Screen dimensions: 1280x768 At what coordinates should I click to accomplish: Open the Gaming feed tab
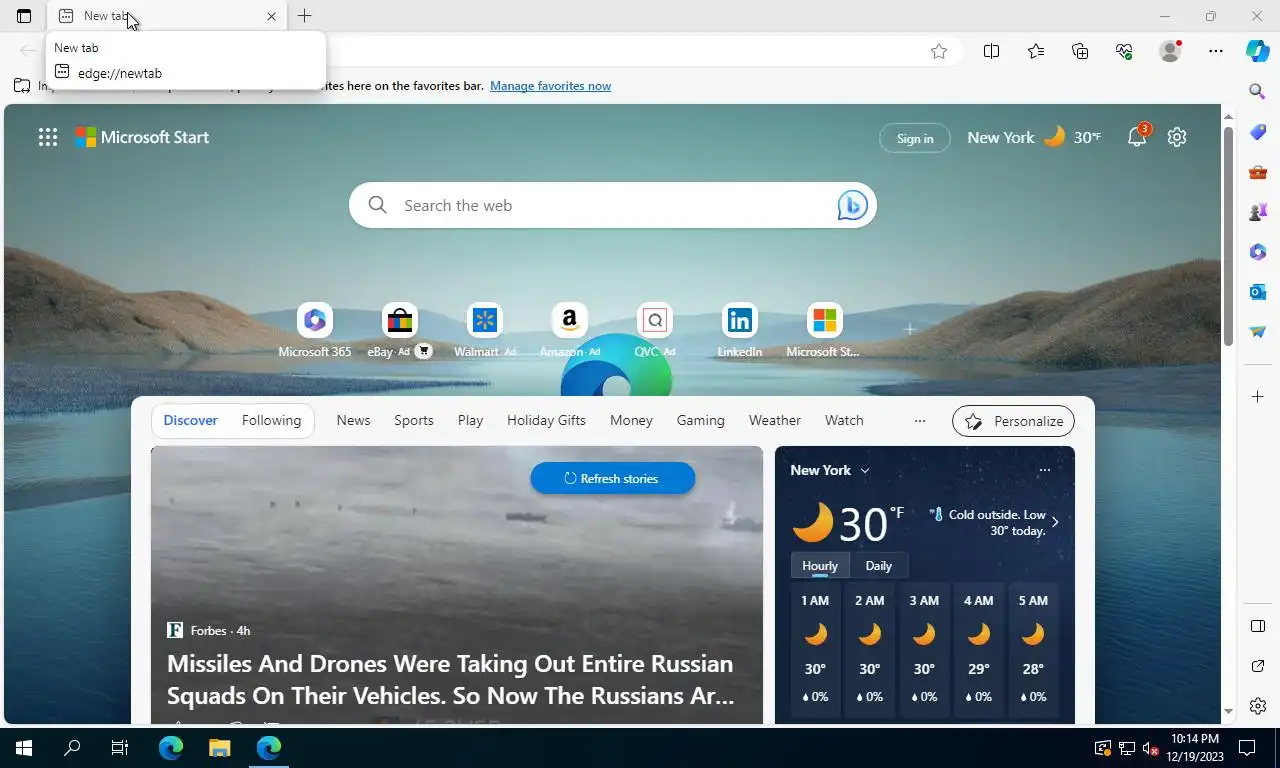700,420
